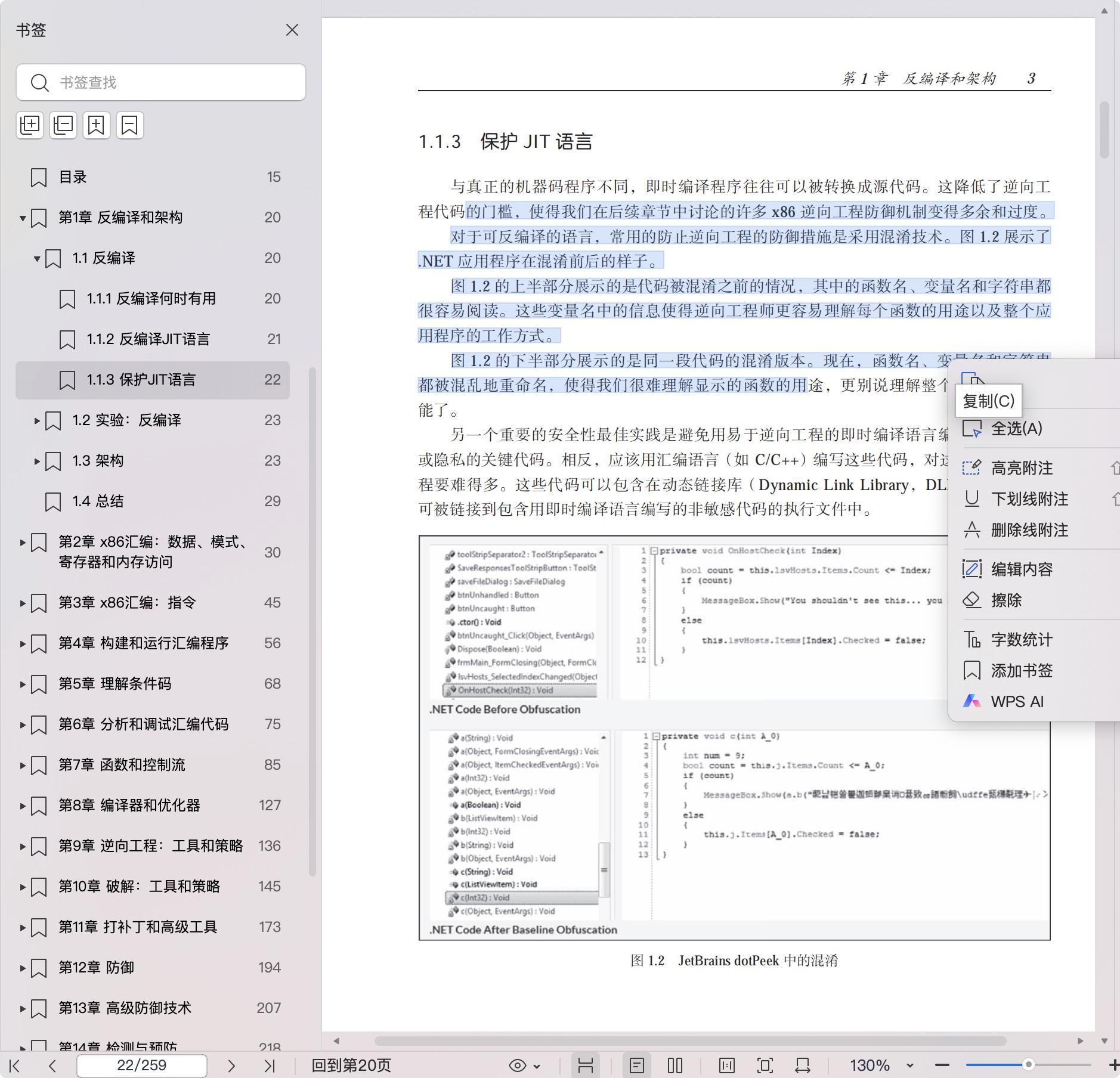Jump to the last page

(270, 1065)
